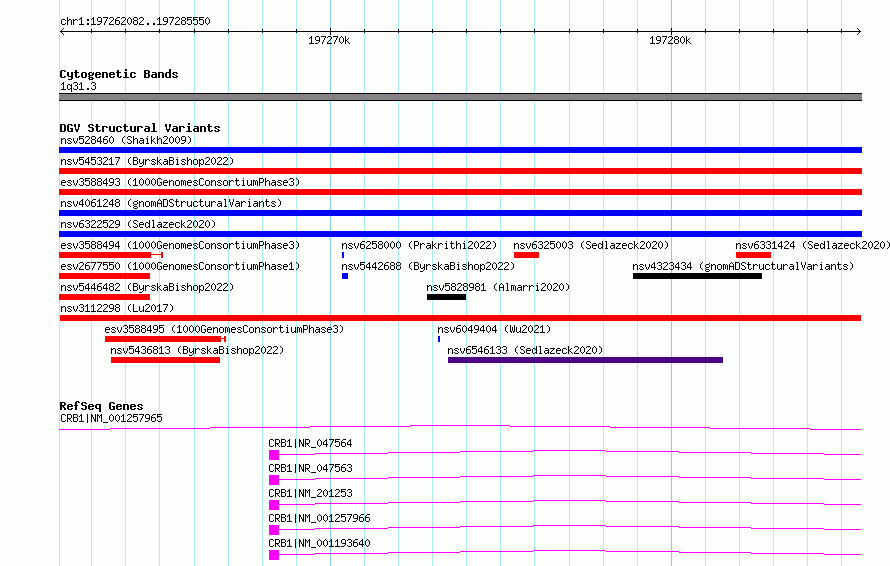
Task: Open the CRB1|NM_001257965 transcript label
Action: coord(111,418)
